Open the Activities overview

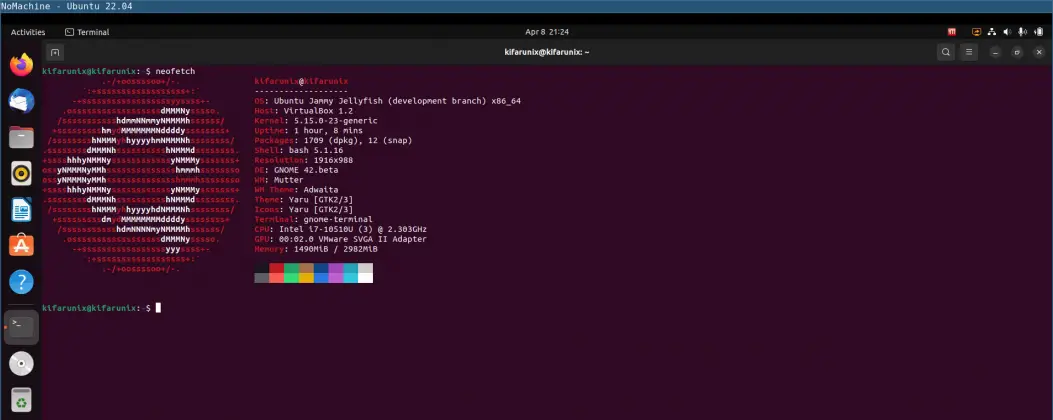point(28,32)
